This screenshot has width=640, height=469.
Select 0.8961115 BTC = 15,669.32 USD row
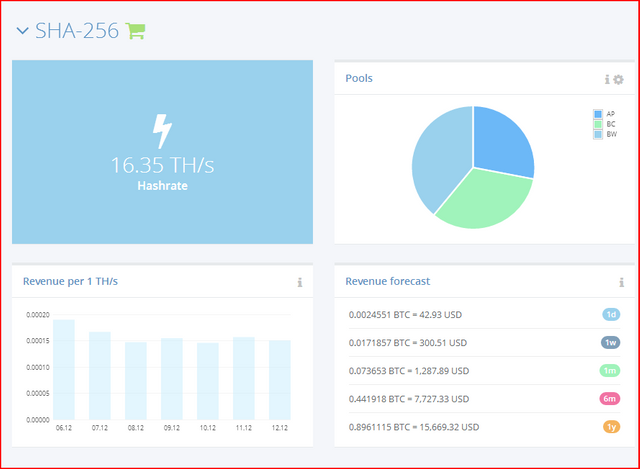[x=484, y=427]
